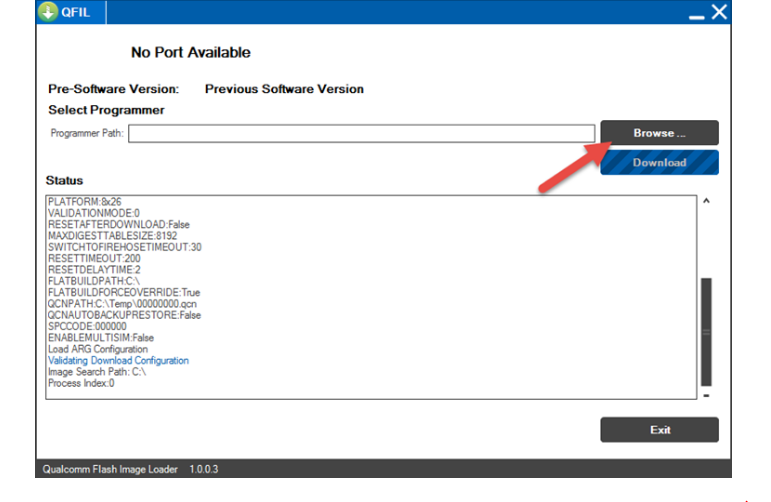
Task: Click the Browse ... button
Action: (659, 133)
